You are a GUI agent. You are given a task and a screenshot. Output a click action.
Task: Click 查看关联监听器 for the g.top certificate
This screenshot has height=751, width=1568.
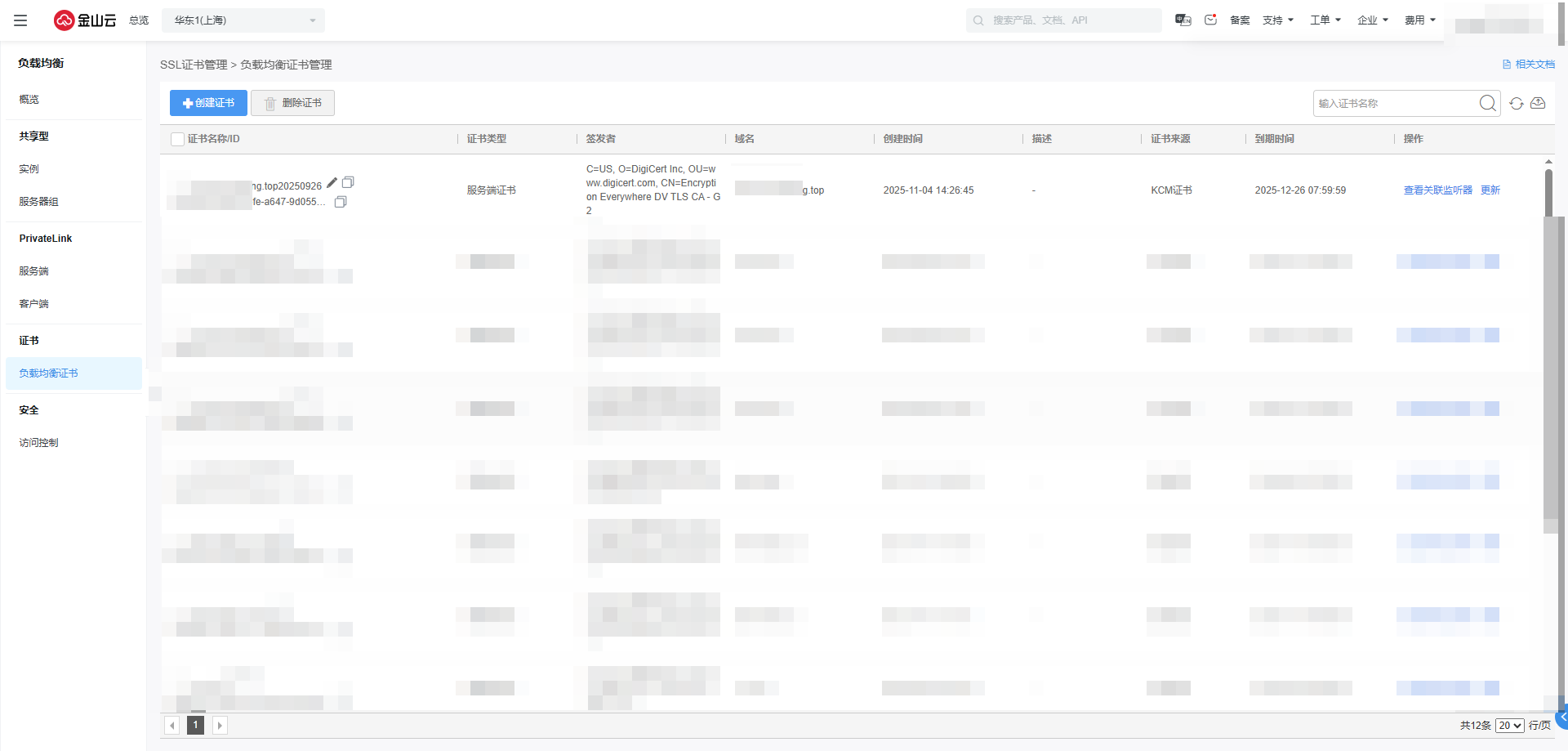tap(1438, 190)
